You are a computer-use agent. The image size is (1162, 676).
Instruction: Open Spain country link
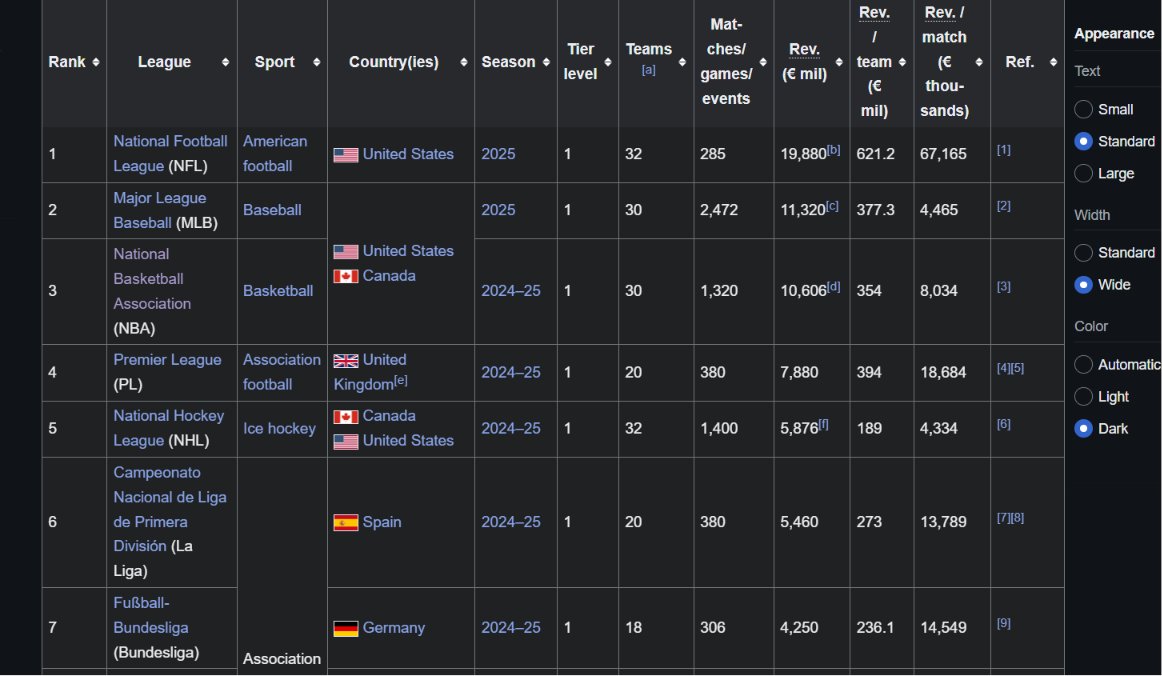click(x=382, y=522)
